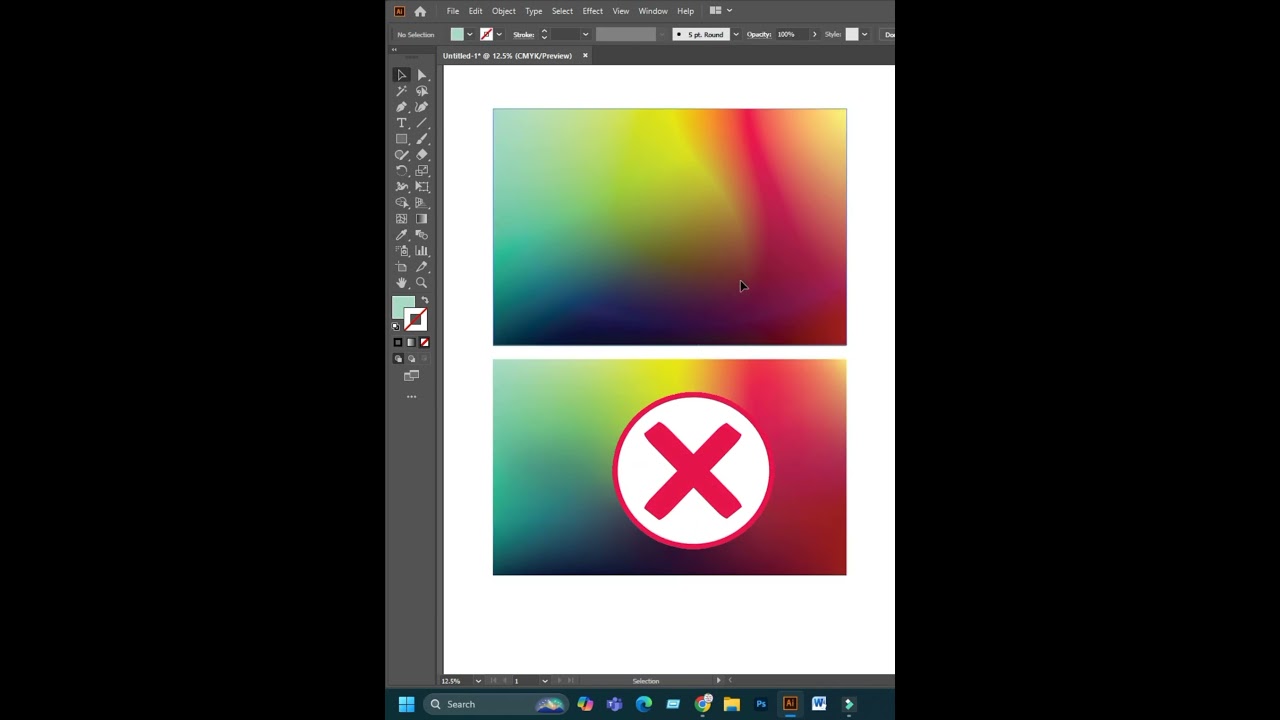Expand the control bar stroke color dropdown
This screenshot has height=720, width=1280.
(499, 35)
